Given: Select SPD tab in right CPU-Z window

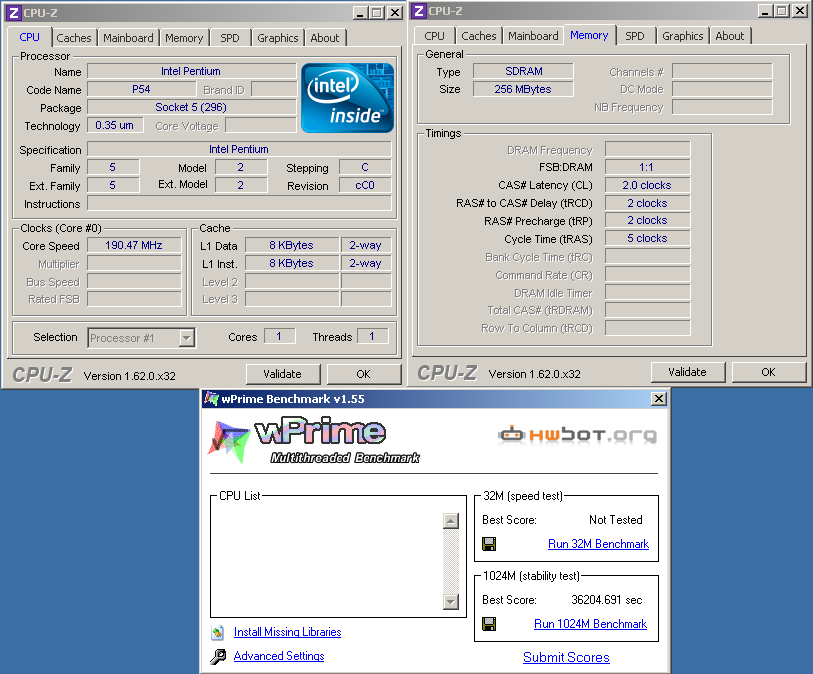Looking at the screenshot, I should pos(635,36).
